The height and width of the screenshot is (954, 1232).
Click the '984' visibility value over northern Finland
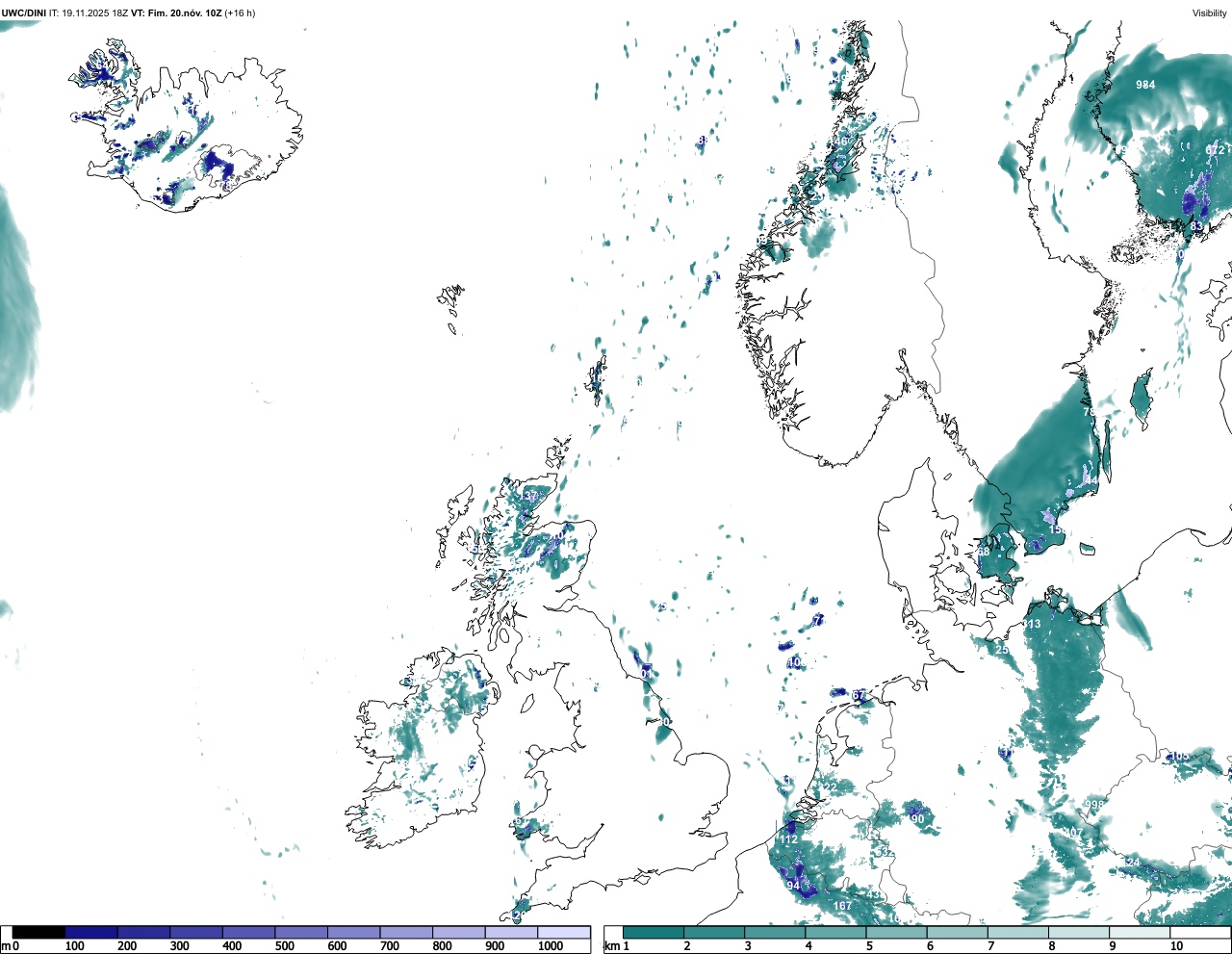[x=1145, y=85]
